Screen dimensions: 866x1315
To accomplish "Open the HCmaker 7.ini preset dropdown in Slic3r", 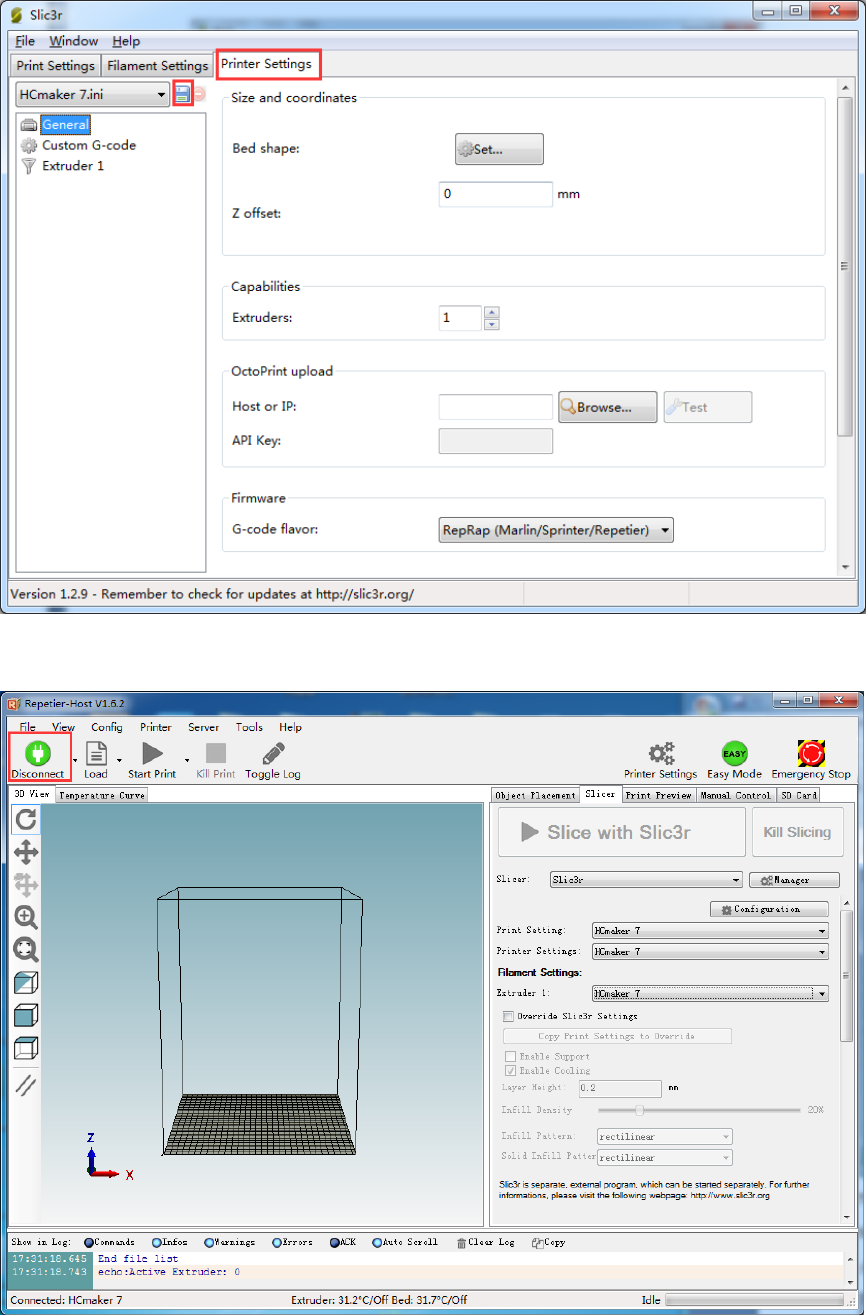I will [x=93, y=94].
